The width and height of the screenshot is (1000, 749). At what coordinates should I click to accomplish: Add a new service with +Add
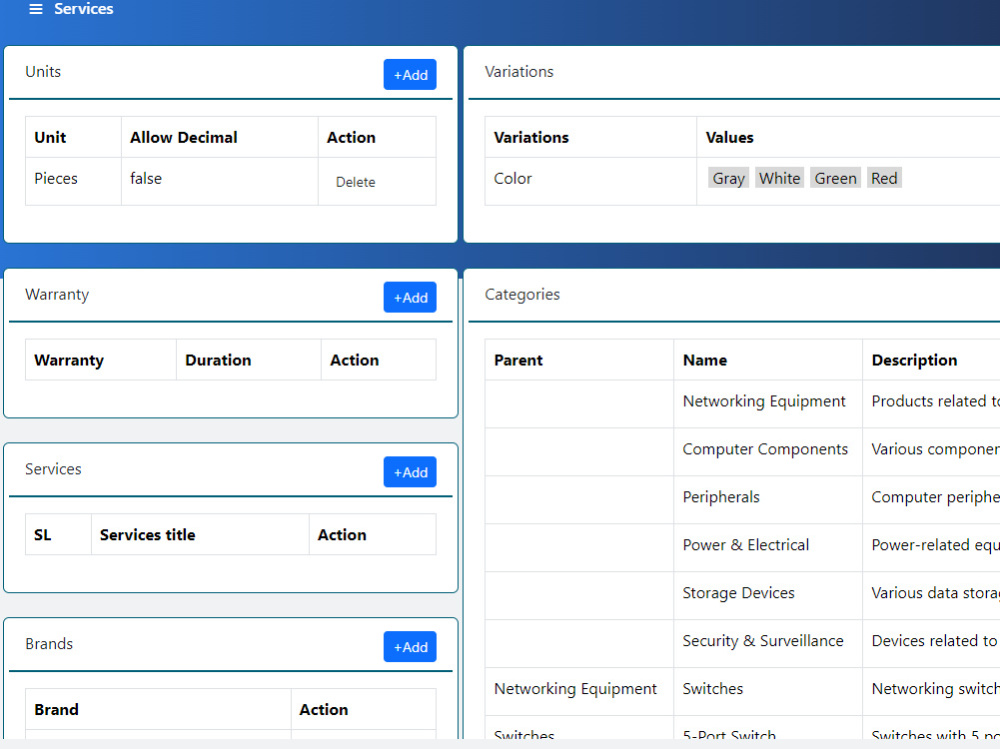click(x=409, y=472)
